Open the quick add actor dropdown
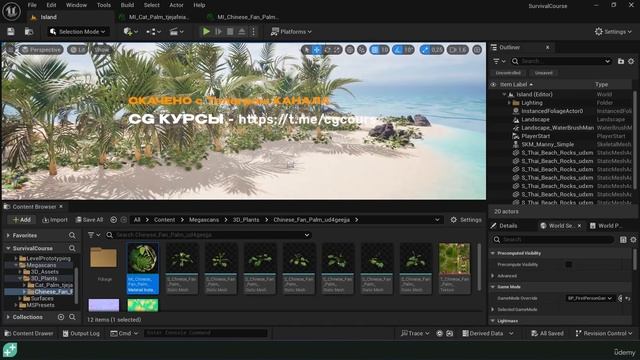 coord(130,31)
